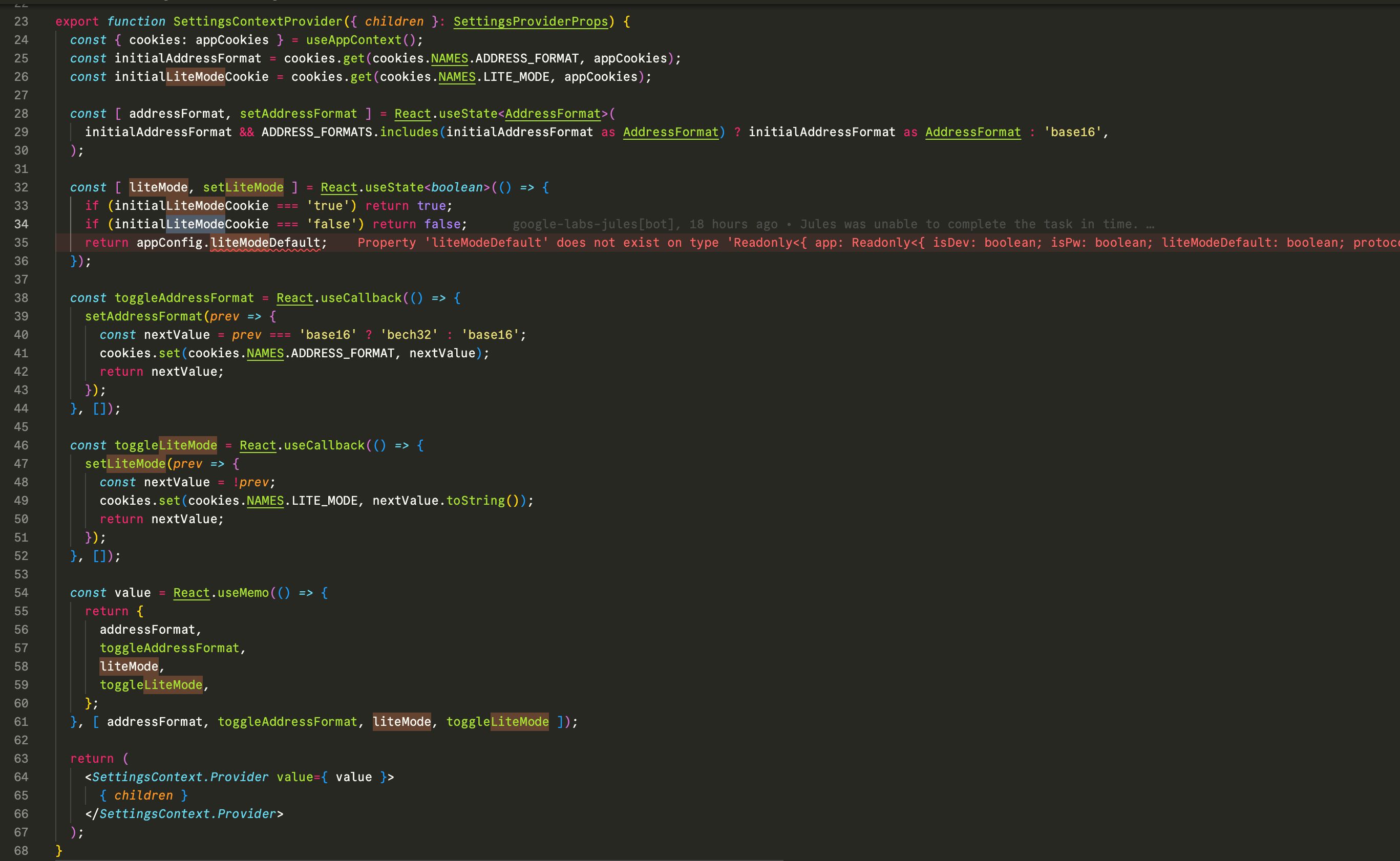Click the SettingsProviderProps type on line 23
Viewport: 1400px width, 861px height.
click(531, 21)
